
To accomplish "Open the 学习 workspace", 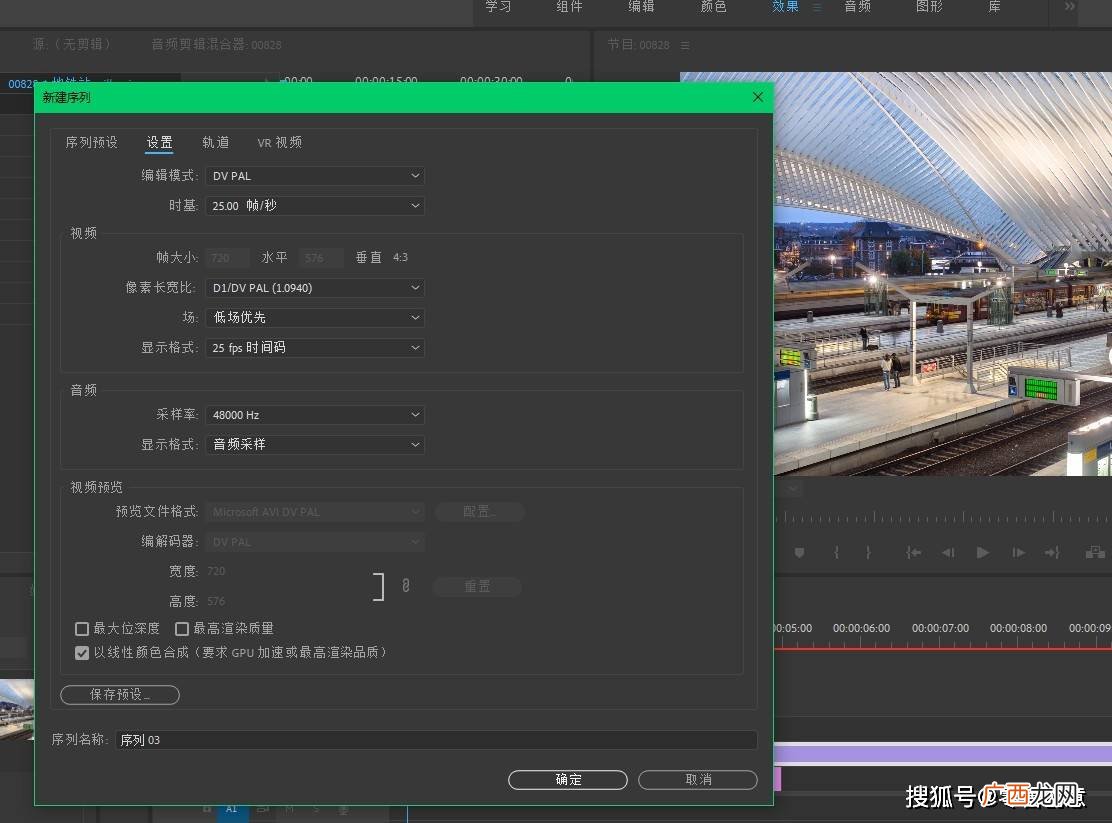I will 498,6.
